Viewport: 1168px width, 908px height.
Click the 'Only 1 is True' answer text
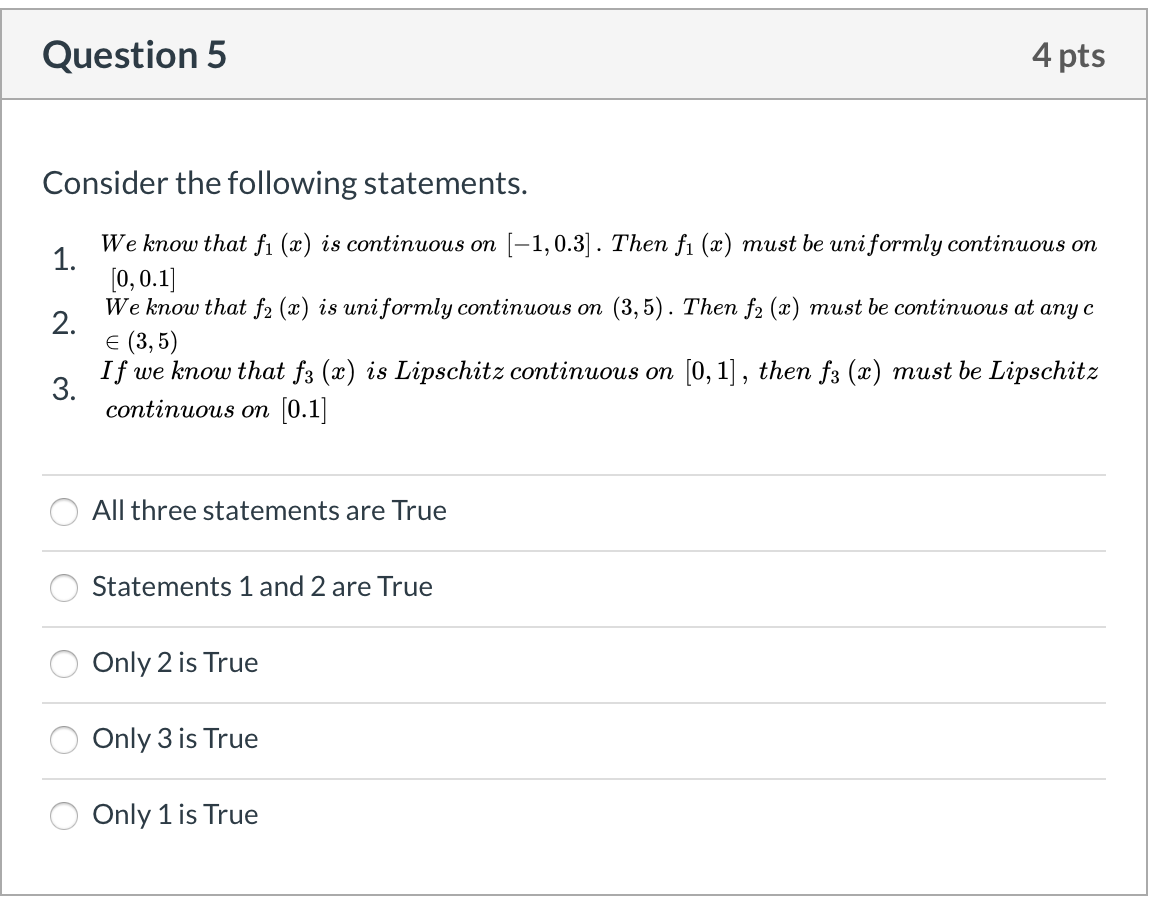click(174, 815)
